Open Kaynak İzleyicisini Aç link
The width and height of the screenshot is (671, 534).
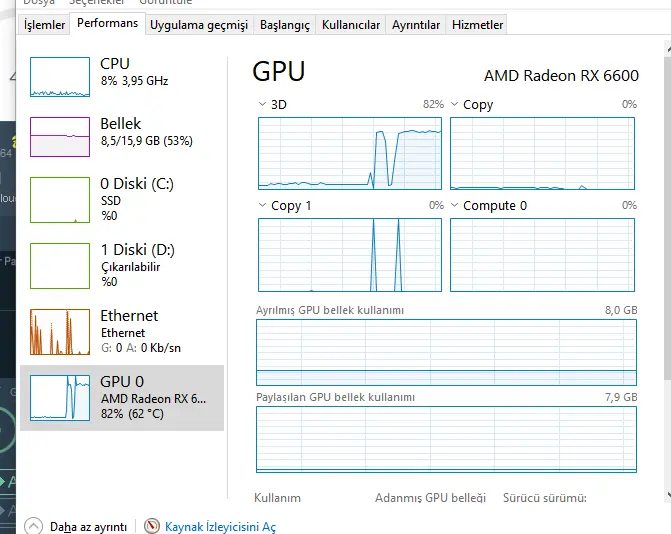(x=220, y=527)
